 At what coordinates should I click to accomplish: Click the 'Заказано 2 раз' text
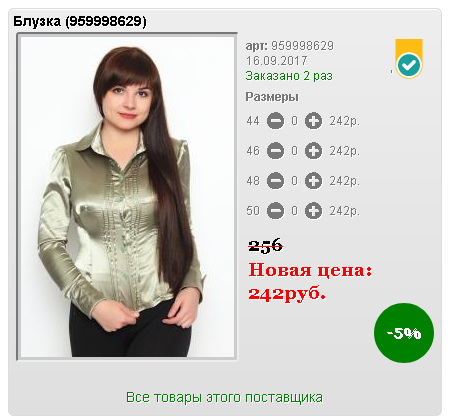point(289,76)
